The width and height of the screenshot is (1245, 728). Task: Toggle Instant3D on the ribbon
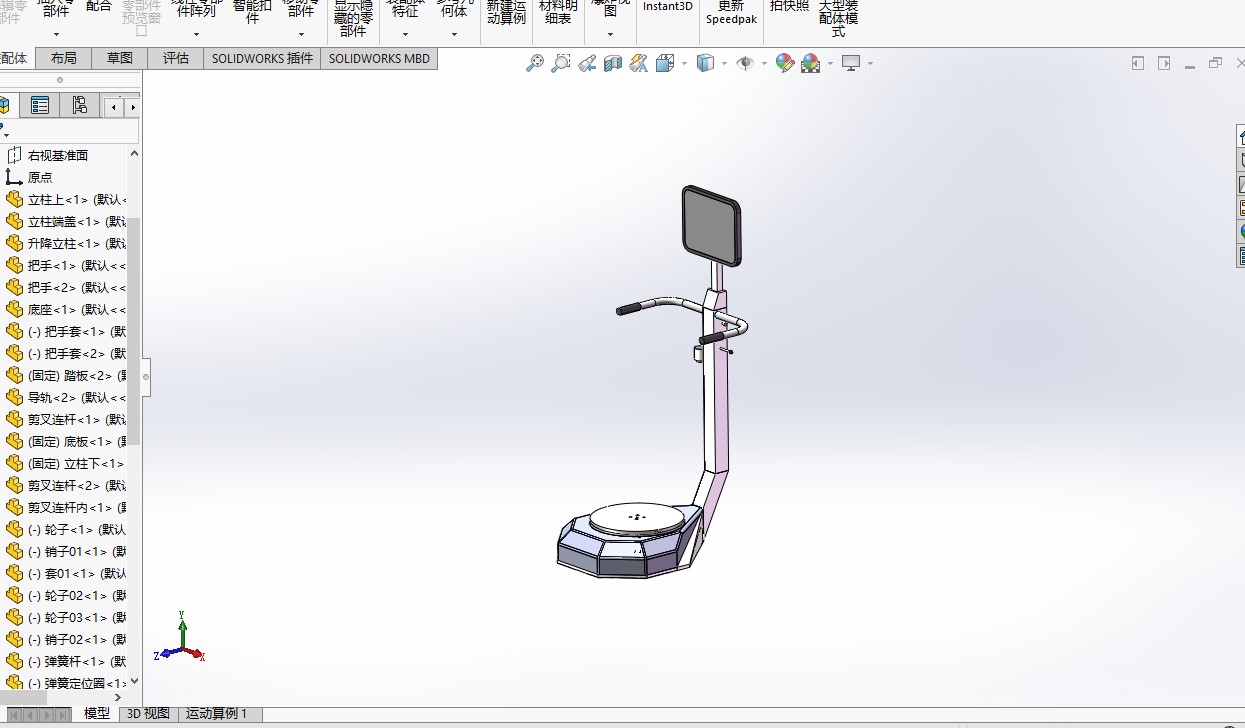[667, 7]
